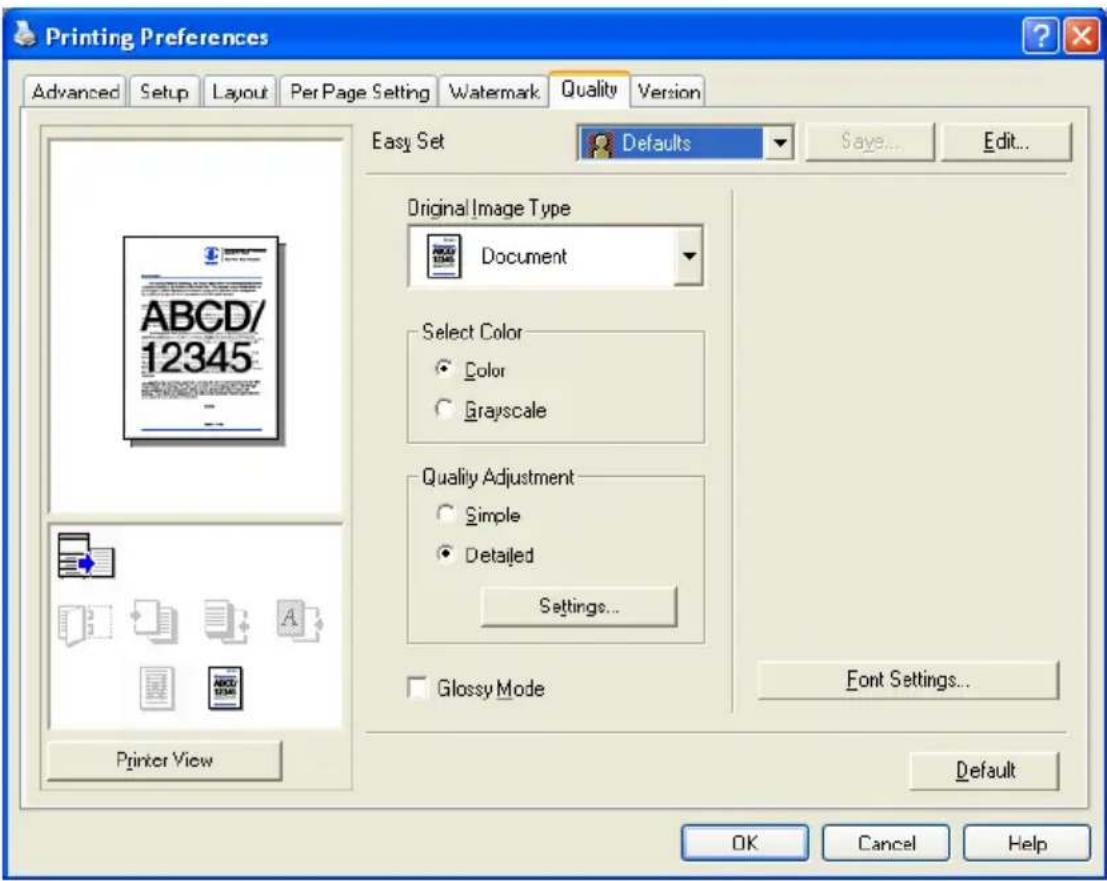
Task: Click the Help button
Action: [1027, 843]
